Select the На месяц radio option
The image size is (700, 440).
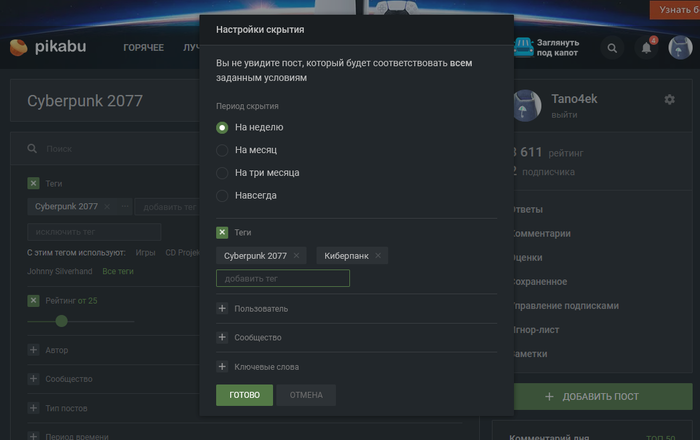[223, 150]
